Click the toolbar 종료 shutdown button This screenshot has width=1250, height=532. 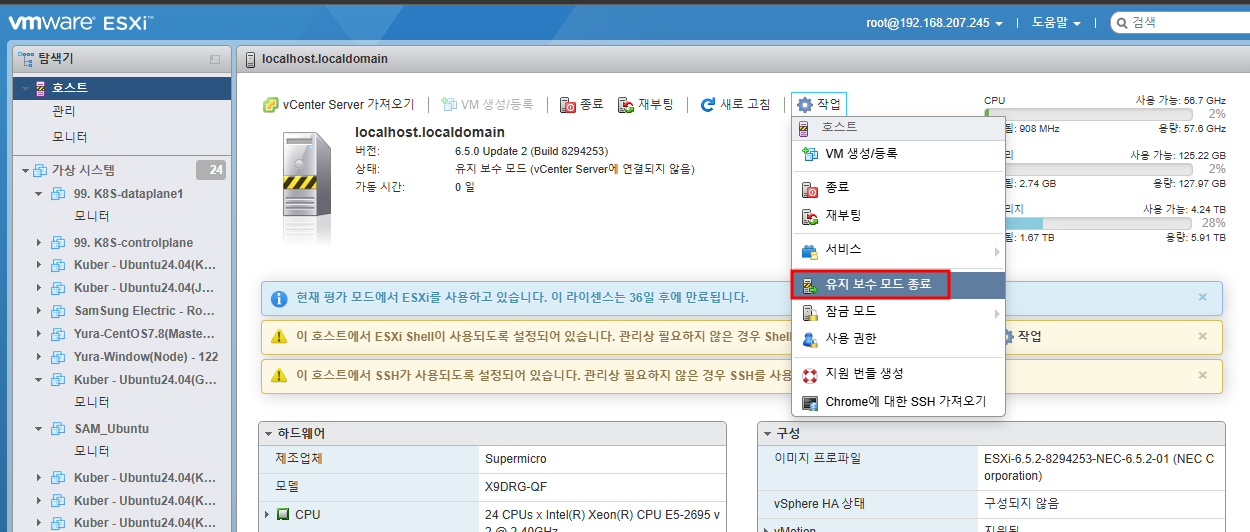point(581,104)
